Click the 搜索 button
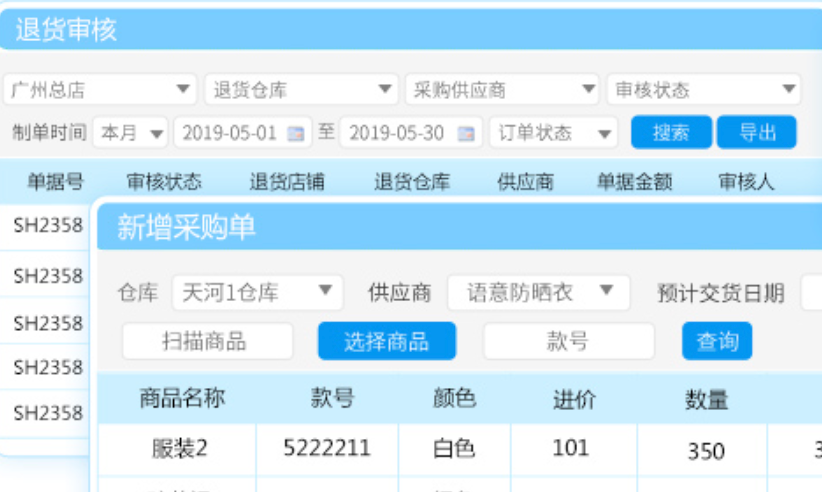This screenshot has height=492, width=822. tap(671, 133)
